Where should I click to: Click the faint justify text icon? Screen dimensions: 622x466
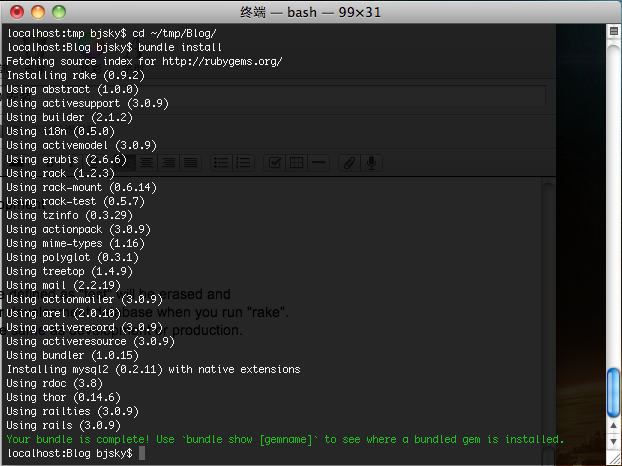(190, 163)
